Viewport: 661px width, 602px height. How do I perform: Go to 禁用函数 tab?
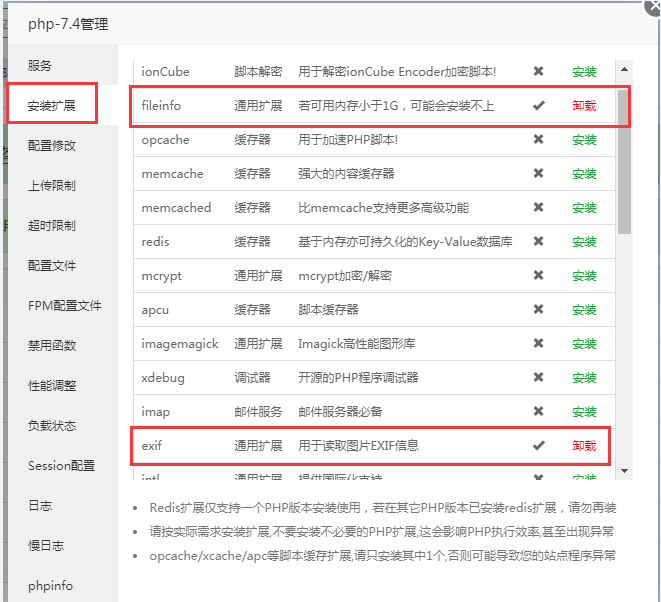[x=51, y=346]
